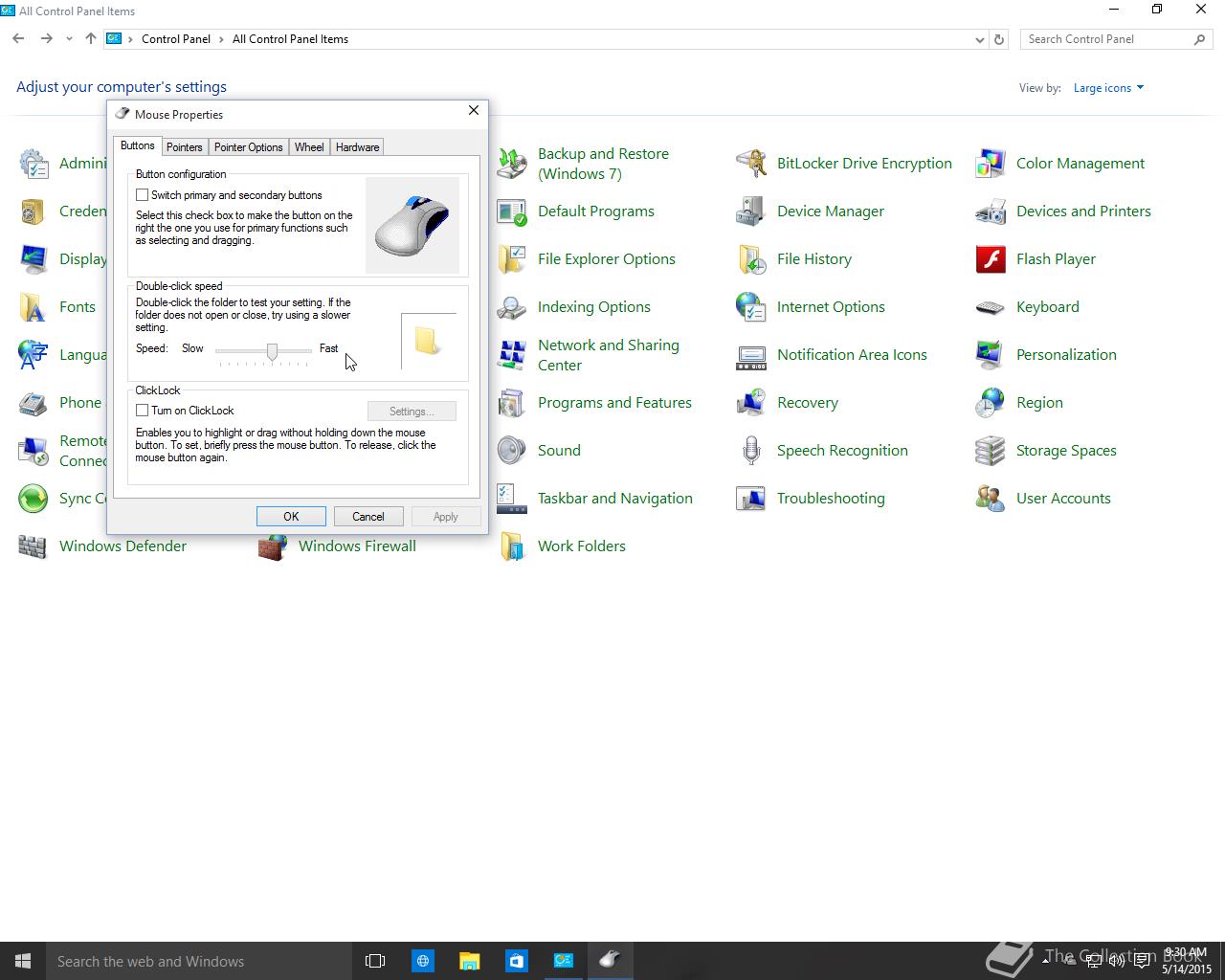Open recent locations dropdown arrow
Viewport: 1225px width, 980px height.
point(69,39)
